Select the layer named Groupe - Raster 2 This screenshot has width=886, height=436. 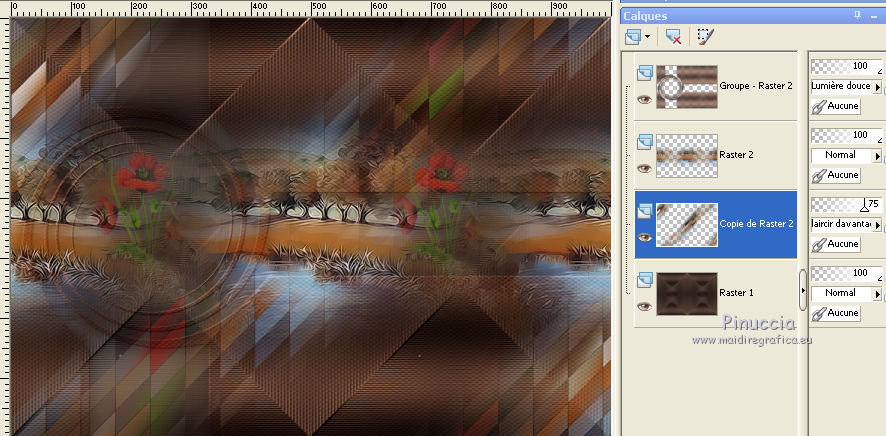tap(755, 86)
